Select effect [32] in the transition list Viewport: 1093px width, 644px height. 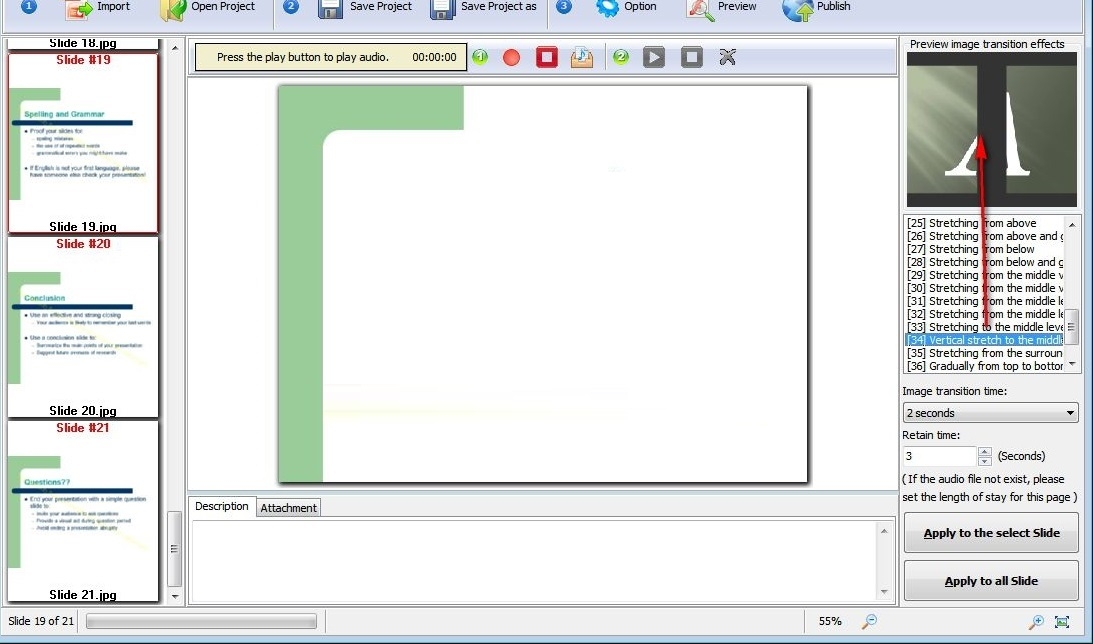[x=984, y=314]
